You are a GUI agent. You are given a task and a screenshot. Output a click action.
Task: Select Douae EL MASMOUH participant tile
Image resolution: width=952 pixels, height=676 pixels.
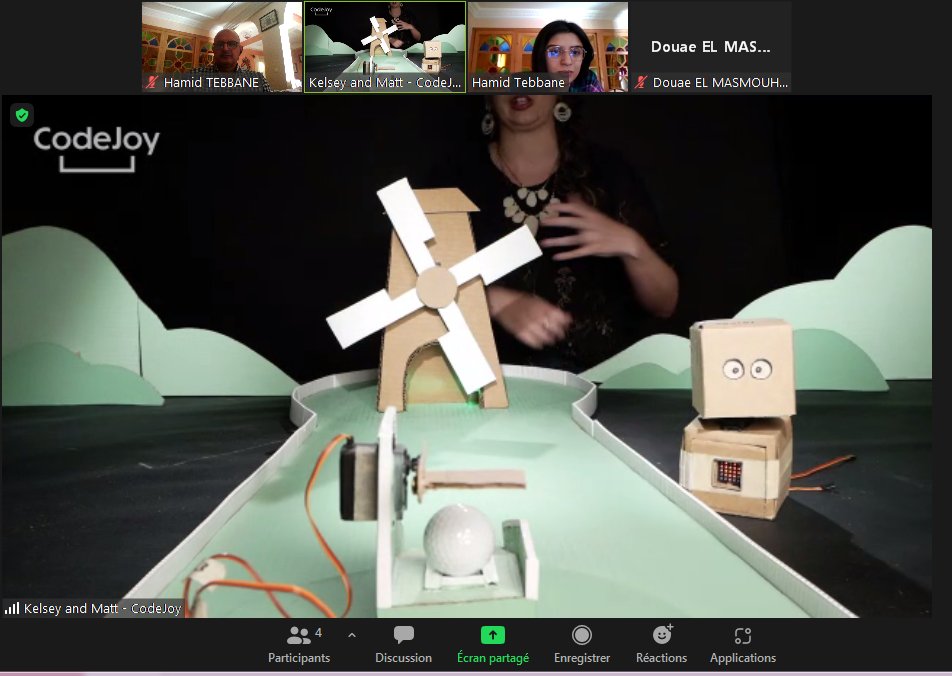710,47
